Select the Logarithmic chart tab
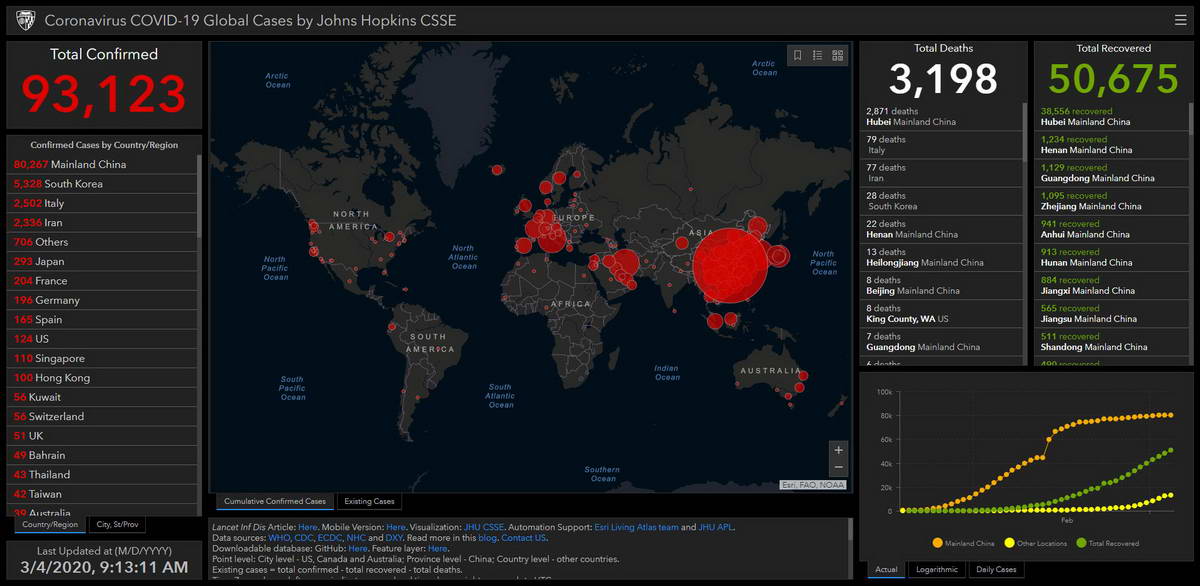Screen dimensions: 1200x586 [x=937, y=569]
